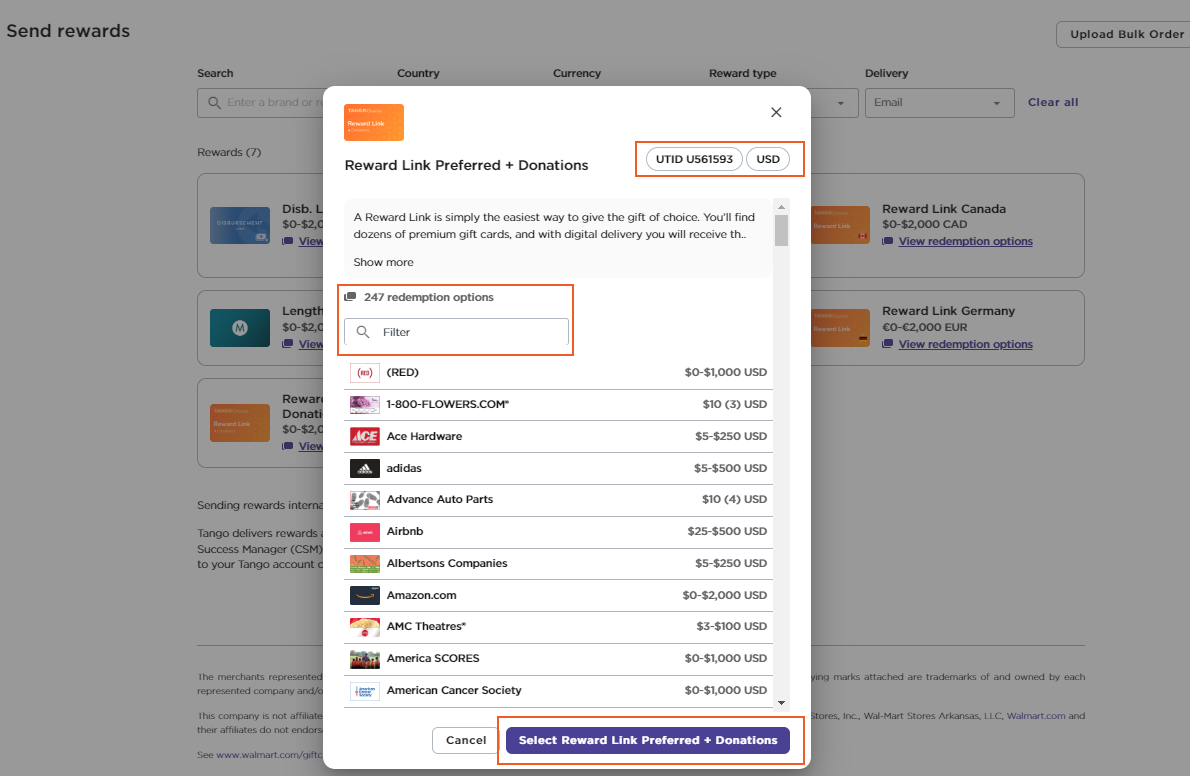
Task: Click the (RED) brand icon
Action: [x=364, y=372]
